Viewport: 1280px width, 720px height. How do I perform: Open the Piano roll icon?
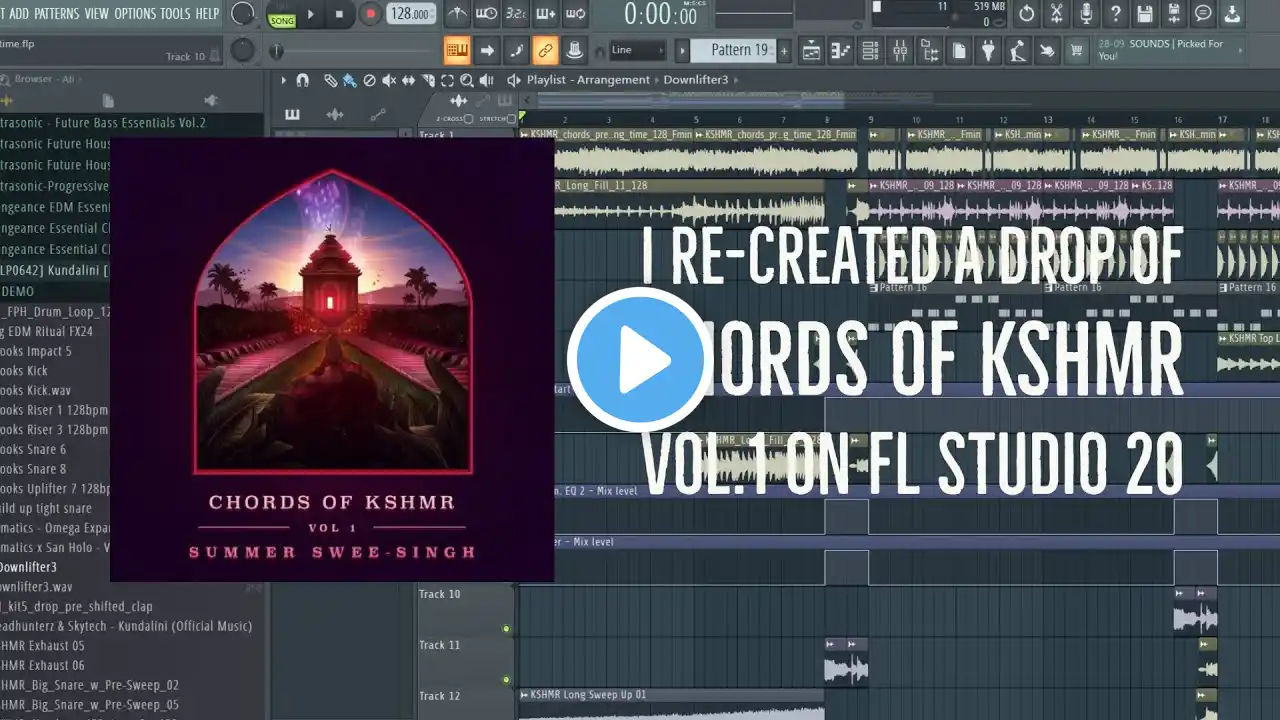[x=841, y=51]
